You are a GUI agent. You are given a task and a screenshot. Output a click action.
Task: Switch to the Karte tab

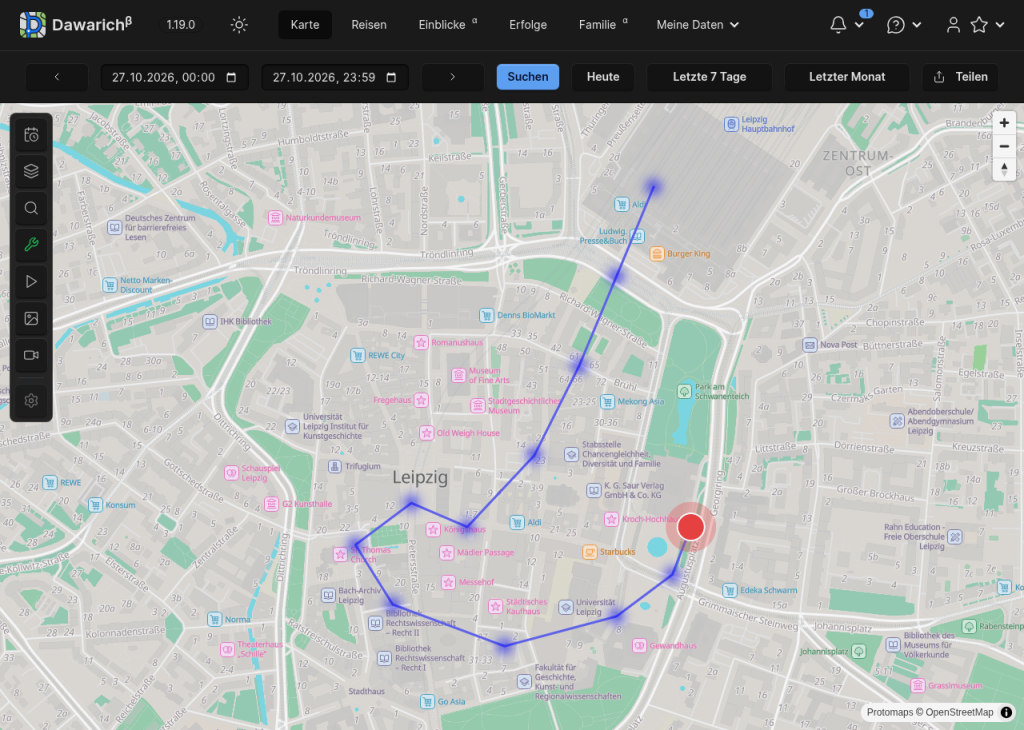(305, 25)
